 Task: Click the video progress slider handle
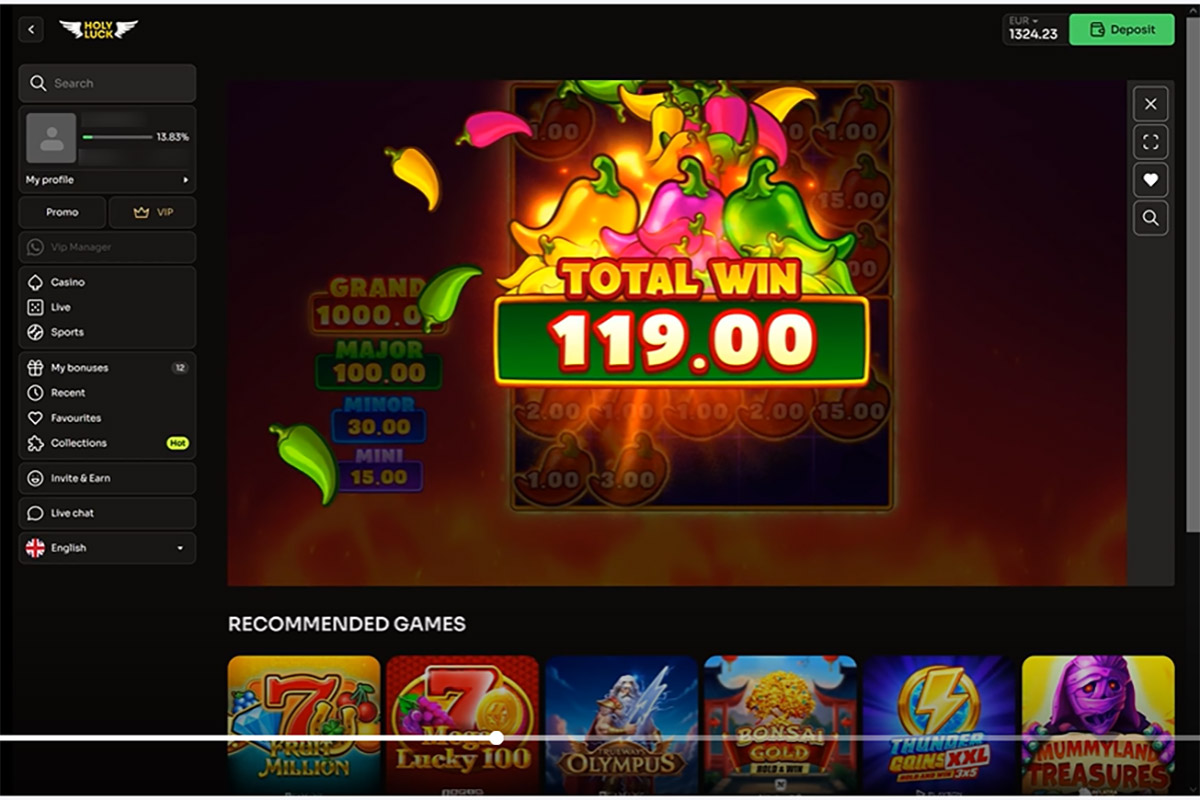point(497,738)
